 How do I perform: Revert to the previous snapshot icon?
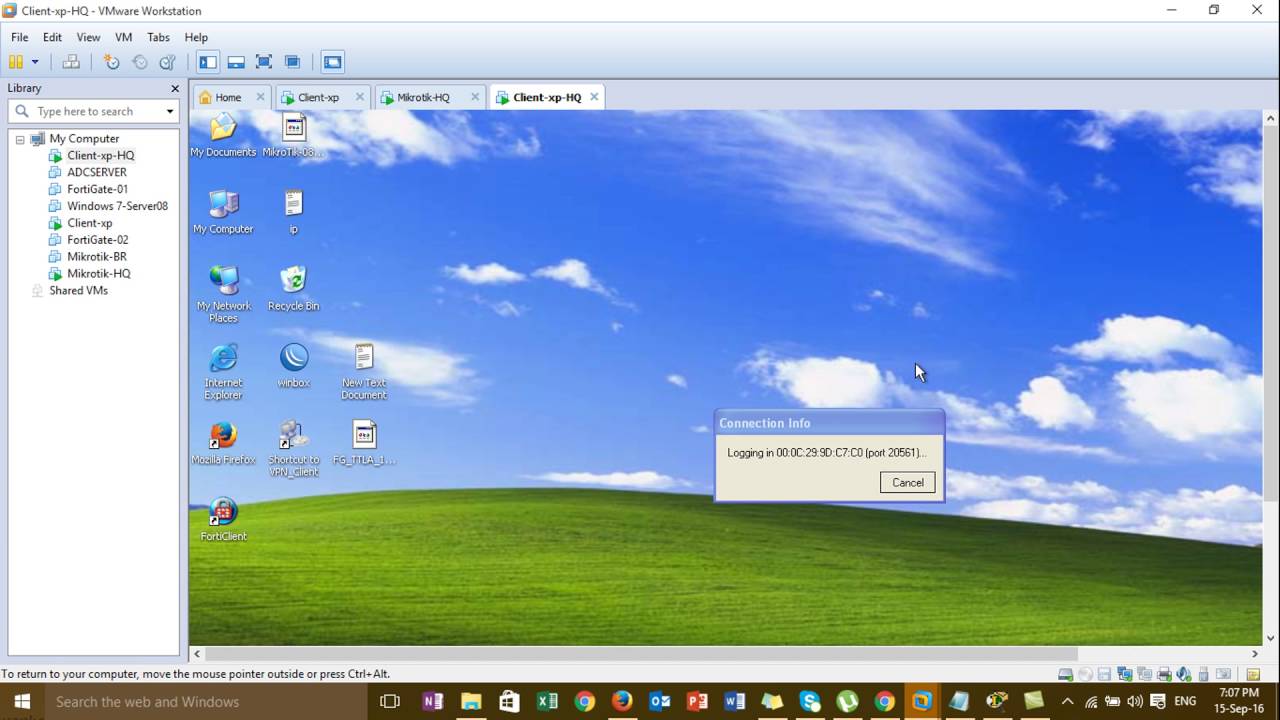[x=140, y=62]
